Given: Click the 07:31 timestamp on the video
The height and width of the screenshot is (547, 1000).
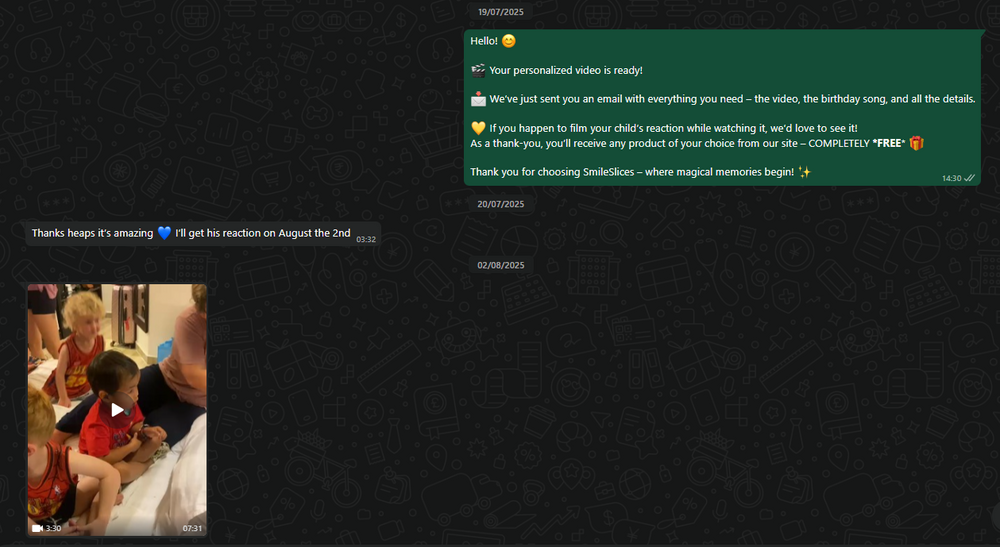Looking at the screenshot, I should click(x=192, y=528).
